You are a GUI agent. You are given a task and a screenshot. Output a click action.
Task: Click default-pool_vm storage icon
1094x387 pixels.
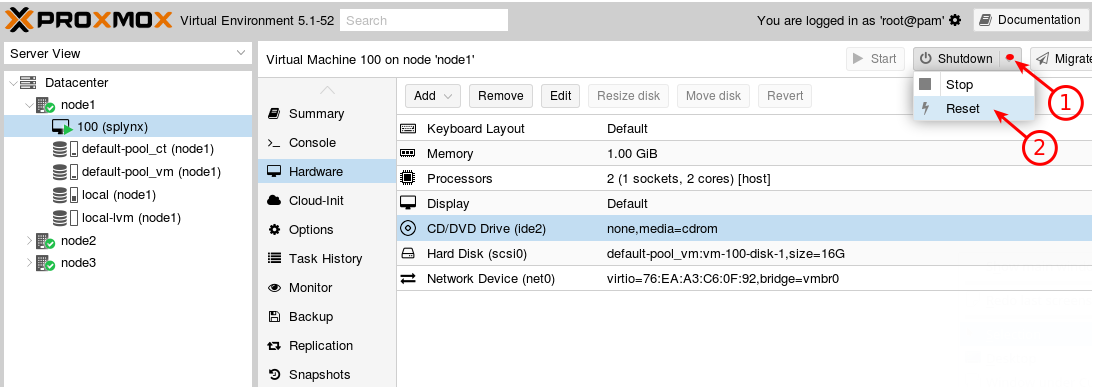coord(65,172)
